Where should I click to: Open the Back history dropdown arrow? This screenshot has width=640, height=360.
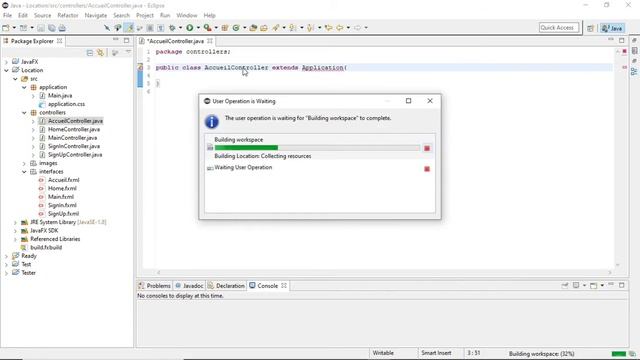348,28
